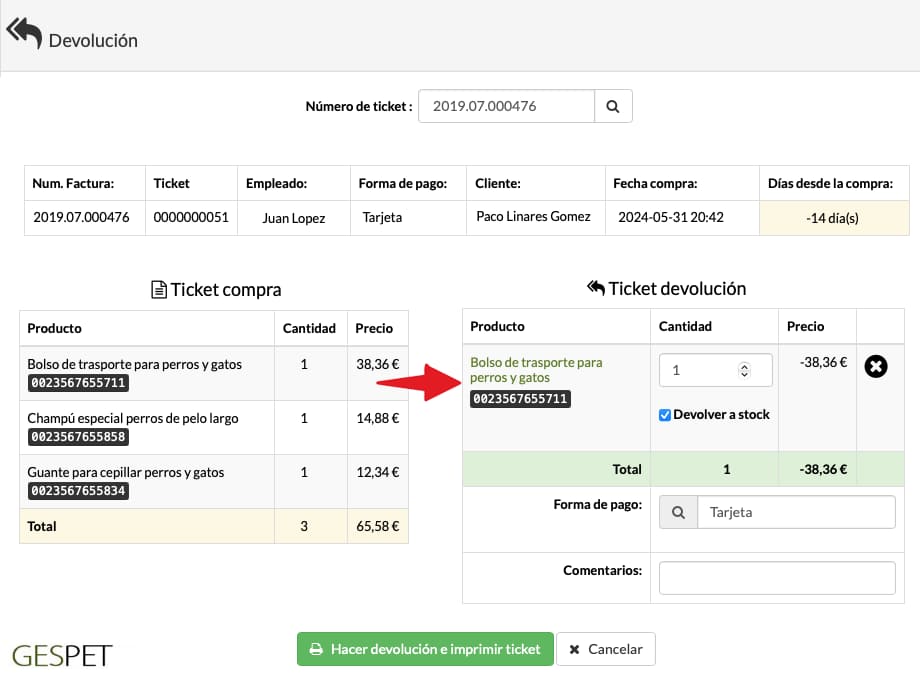This screenshot has width=920, height=677.
Task: Cancel the return with Cancelar button
Action: click(x=606, y=649)
